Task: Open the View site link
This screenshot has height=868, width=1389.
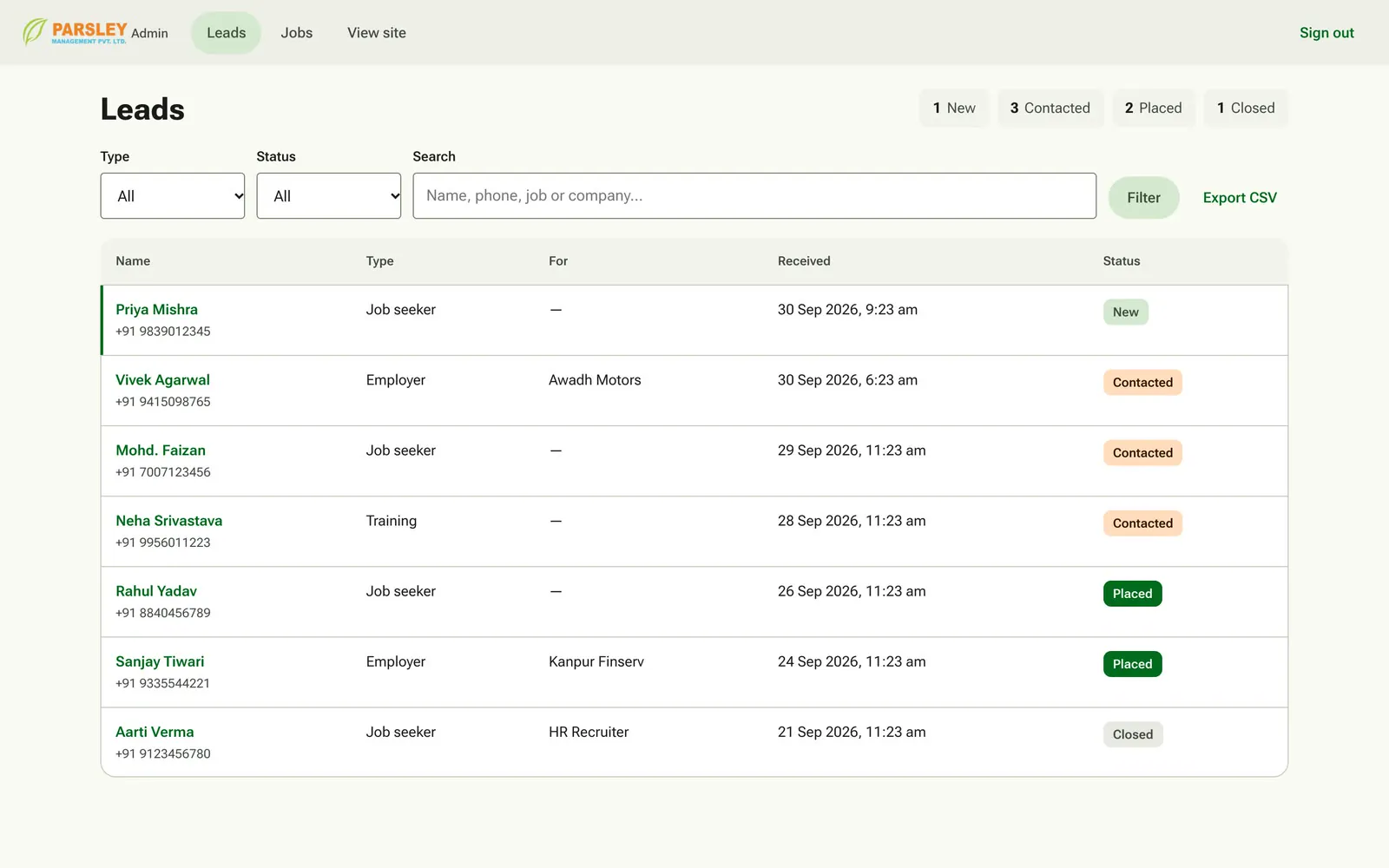Action: 377,33
